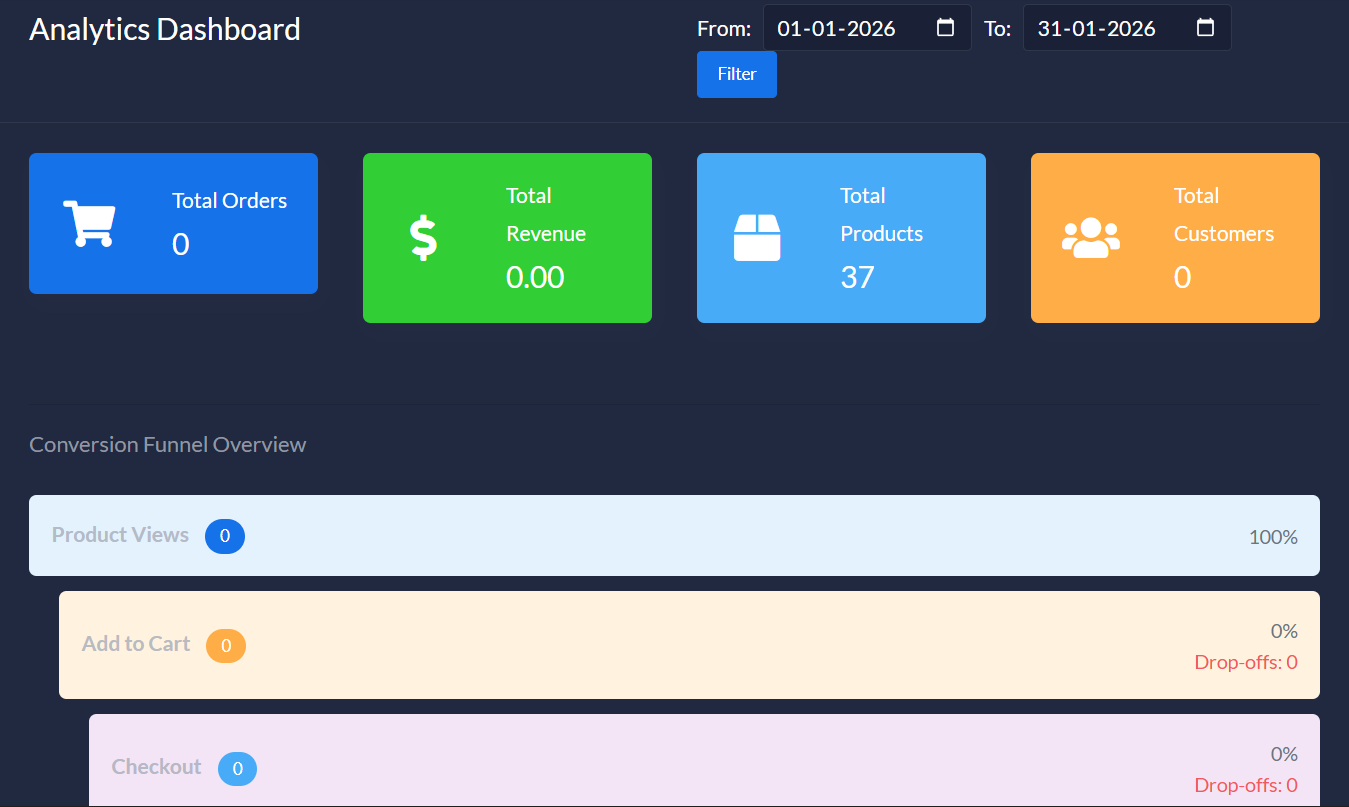Select the To date input field
The width and height of the screenshot is (1349, 807).
(1110, 28)
